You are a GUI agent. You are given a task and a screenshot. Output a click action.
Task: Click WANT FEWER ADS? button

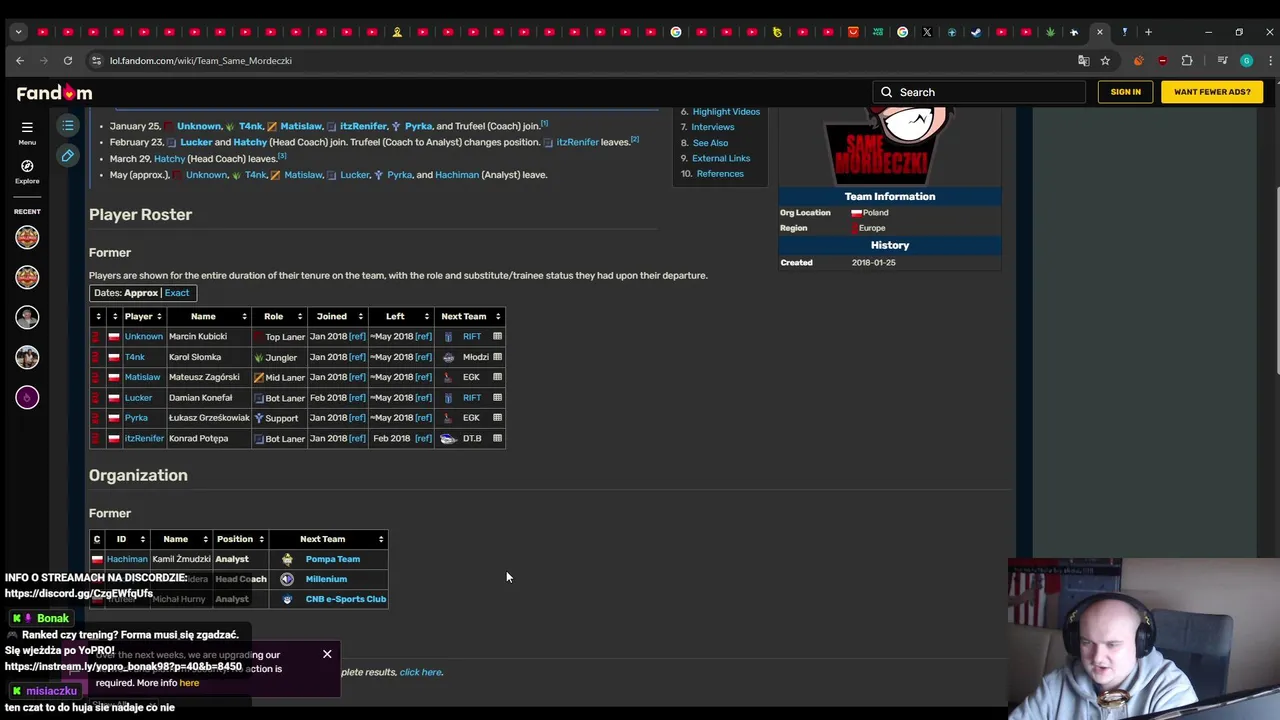coord(1212,92)
